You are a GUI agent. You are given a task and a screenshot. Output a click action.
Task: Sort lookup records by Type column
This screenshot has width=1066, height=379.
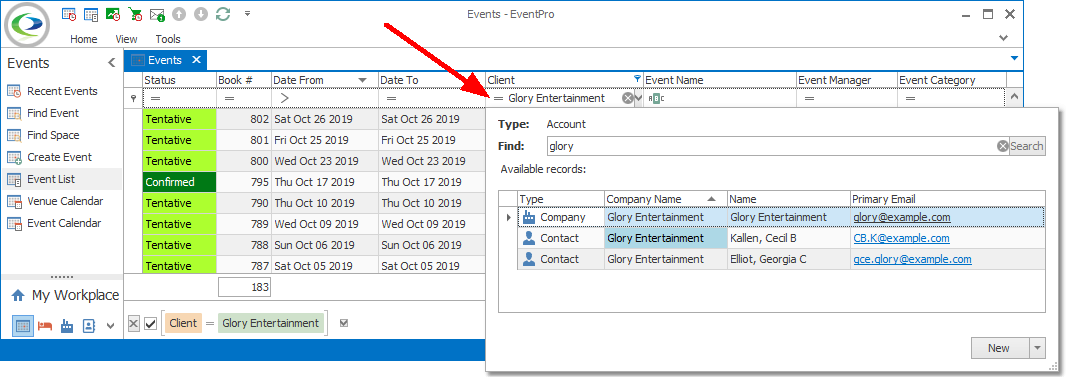tap(561, 199)
